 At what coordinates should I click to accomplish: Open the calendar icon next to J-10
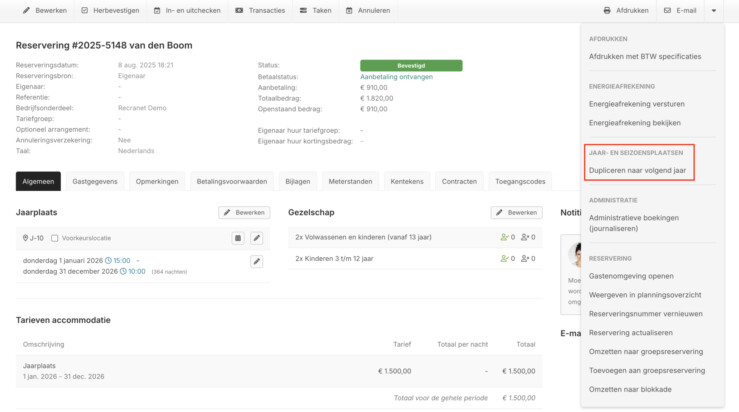click(238, 238)
